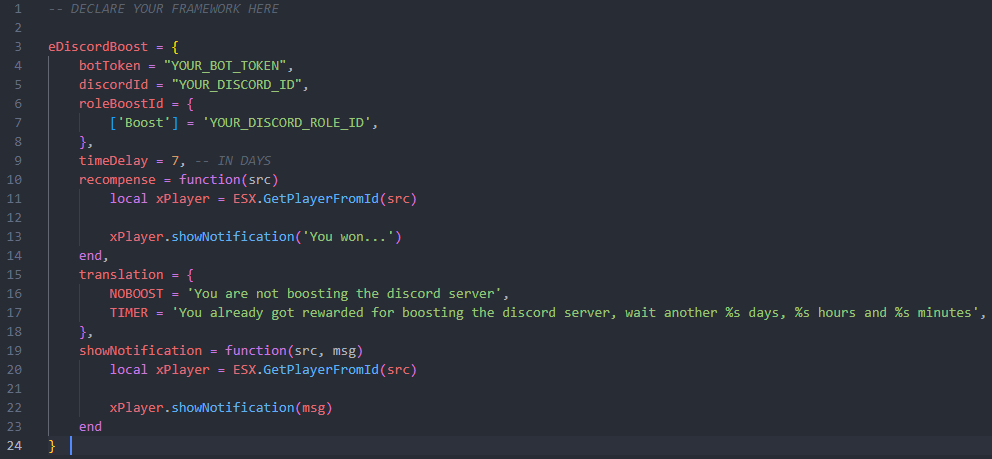Viewport: 992px width, 459px height.
Task: Click 'function(src, msg)' on line 19
Action: coord(294,350)
